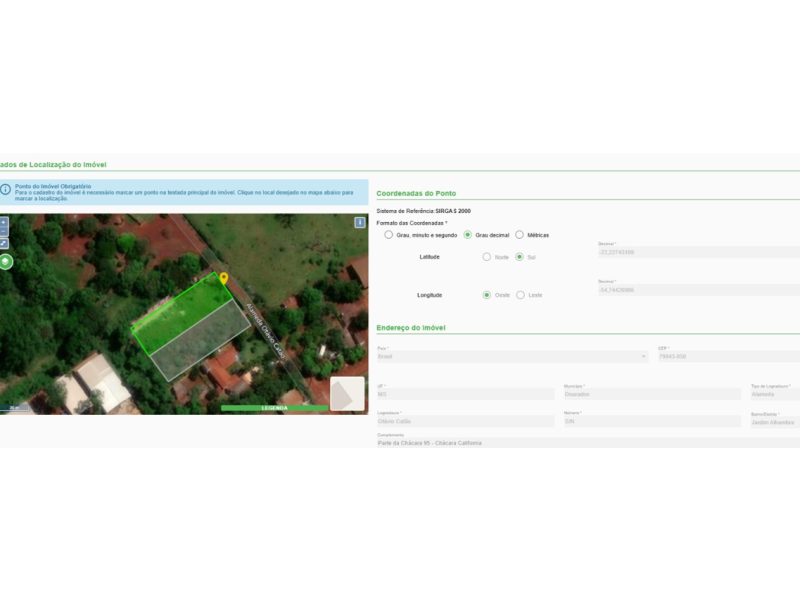Select 'Métricas' coordinate format
This screenshot has width=800, height=600.
coord(519,234)
